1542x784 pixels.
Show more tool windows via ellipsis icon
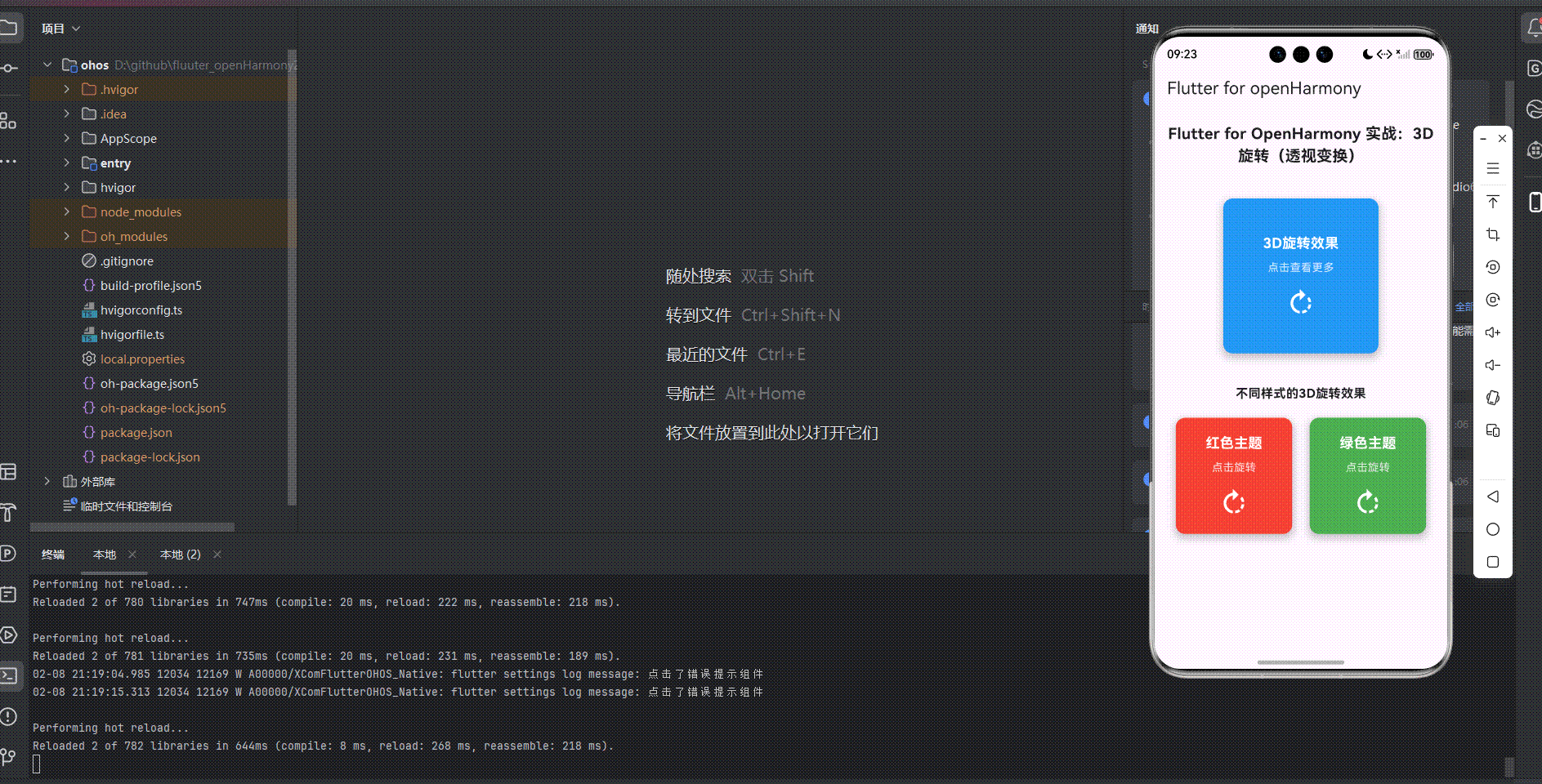[8, 161]
